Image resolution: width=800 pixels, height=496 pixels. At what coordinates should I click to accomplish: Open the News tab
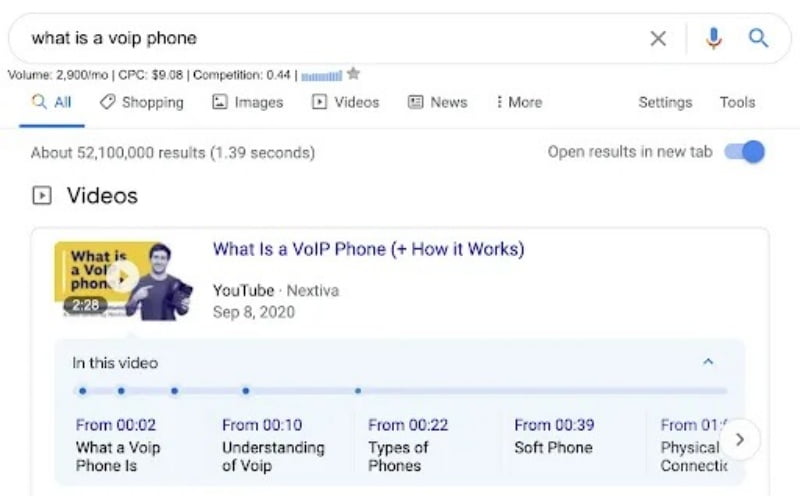coord(438,102)
